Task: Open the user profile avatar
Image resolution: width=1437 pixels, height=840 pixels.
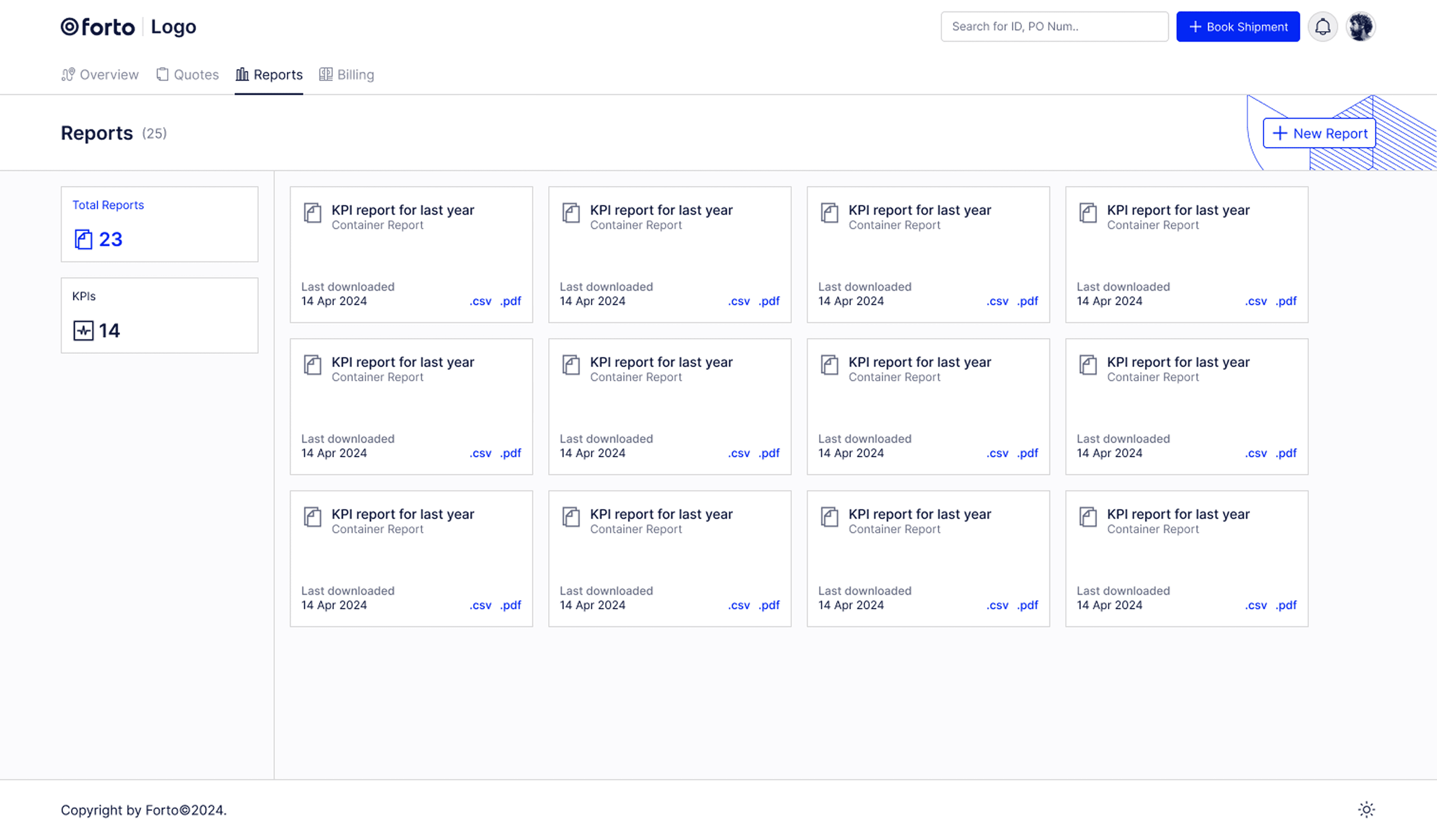Action: (1361, 27)
